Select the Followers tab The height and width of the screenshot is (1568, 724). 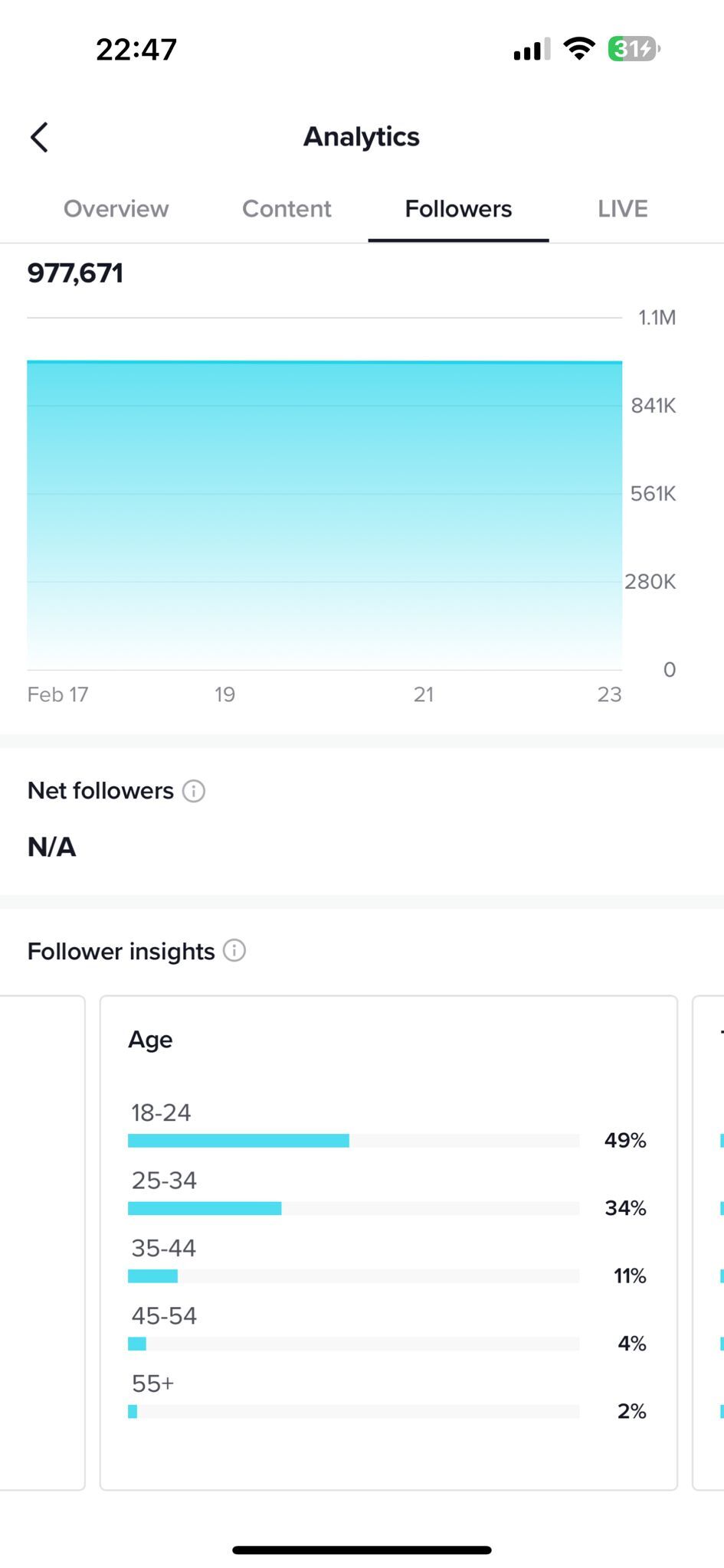point(458,209)
